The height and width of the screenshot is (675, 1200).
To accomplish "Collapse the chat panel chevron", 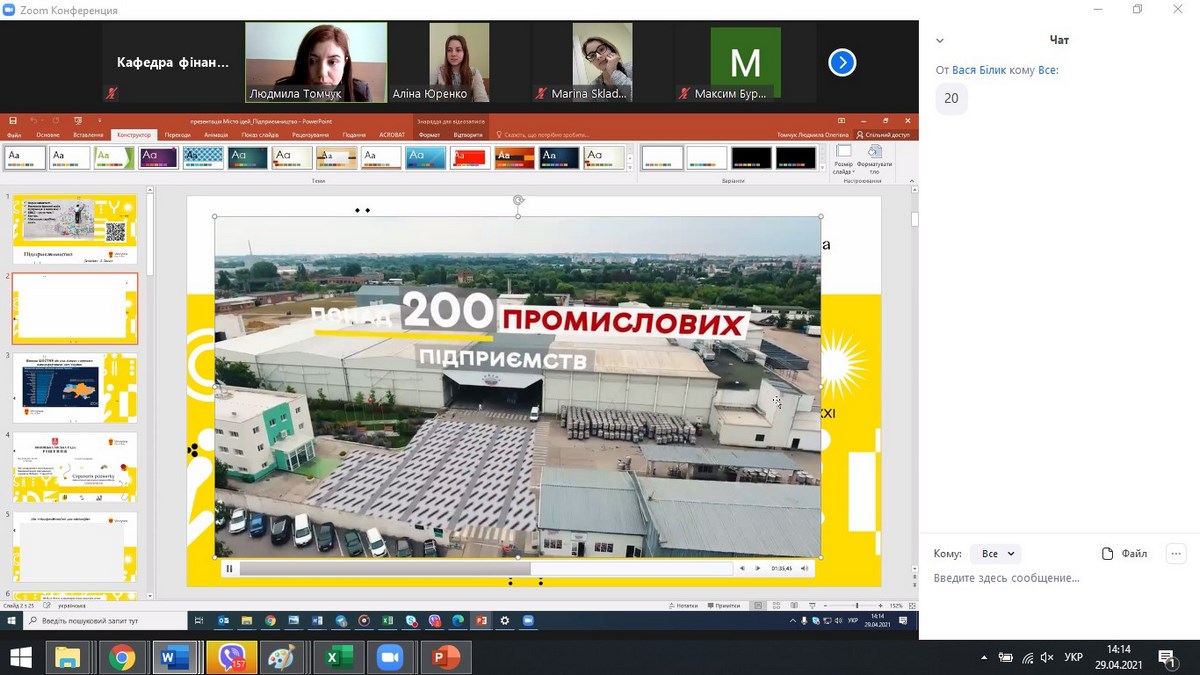I will (940, 41).
